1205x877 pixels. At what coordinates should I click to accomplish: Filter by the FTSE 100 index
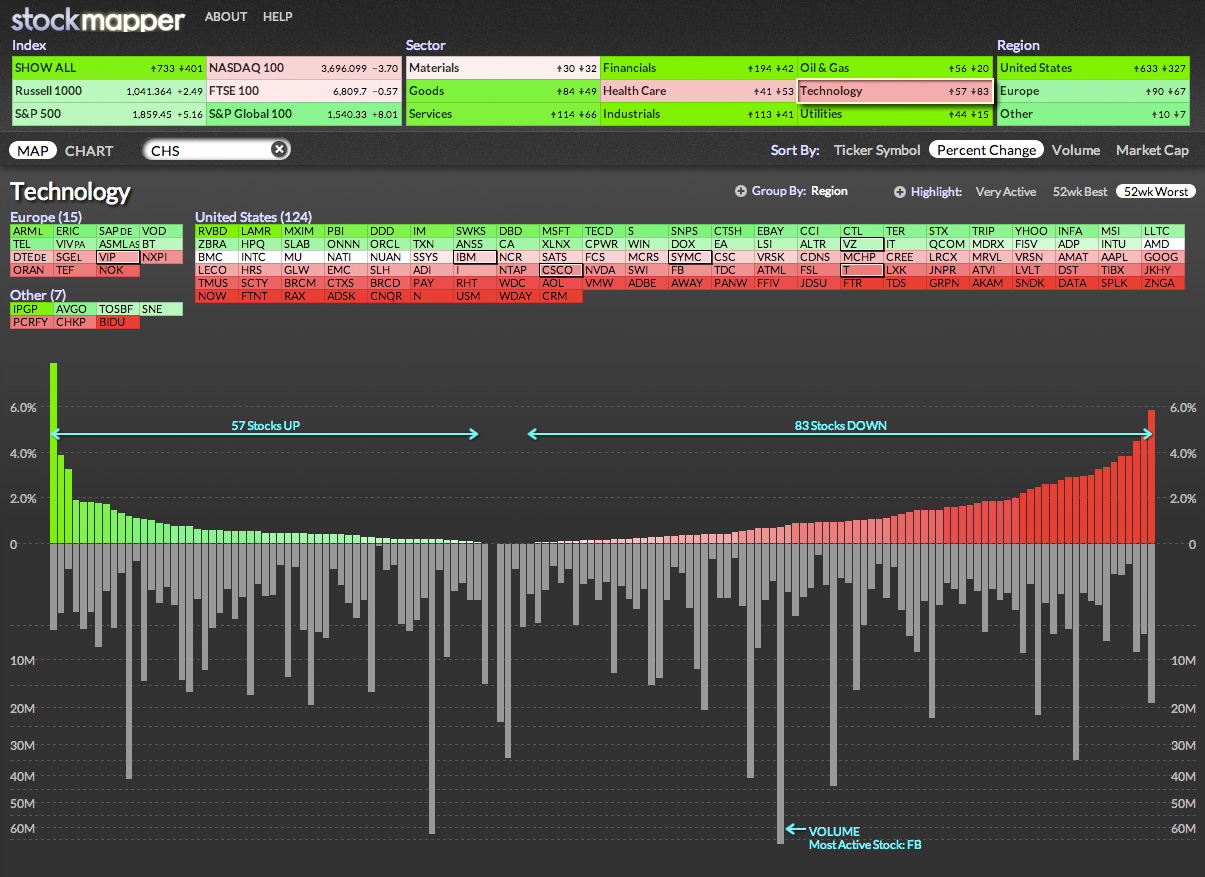pyautogui.click(x=304, y=91)
